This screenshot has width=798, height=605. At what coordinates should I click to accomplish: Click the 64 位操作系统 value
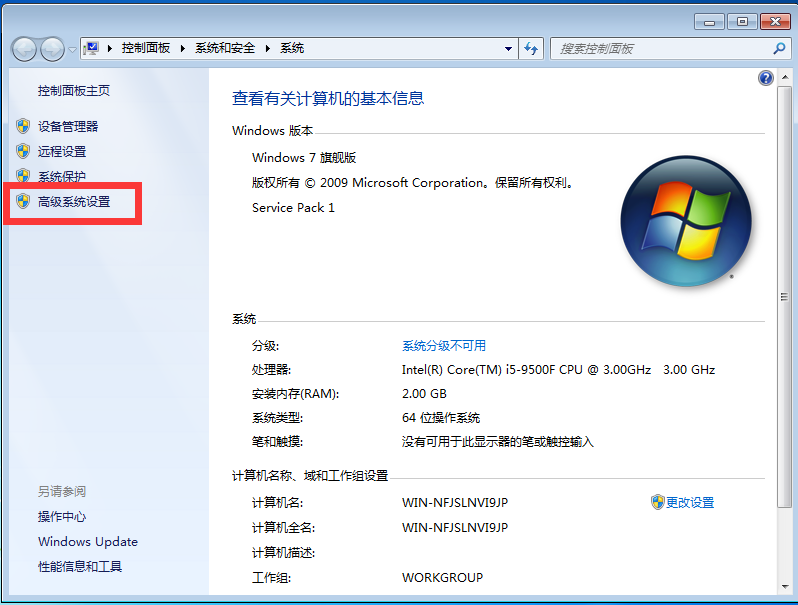coord(441,418)
